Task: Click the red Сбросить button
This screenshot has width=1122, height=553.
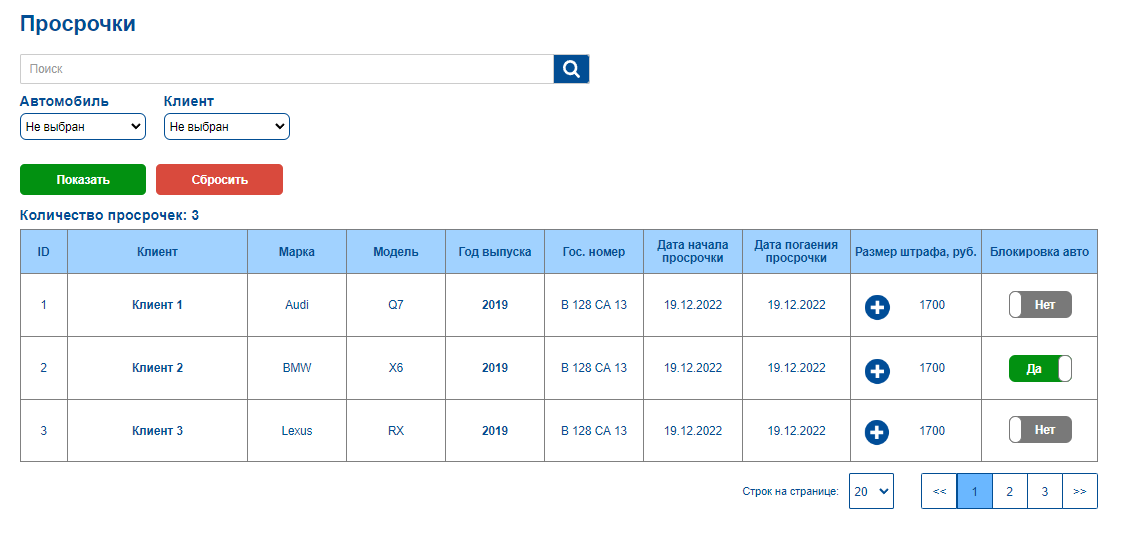Action: point(220,180)
